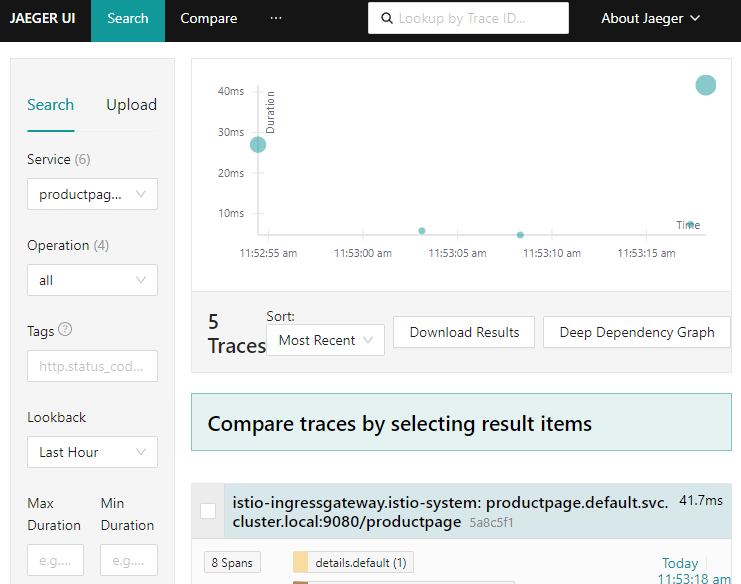Click the large scatter dot near 40ms

point(706,86)
